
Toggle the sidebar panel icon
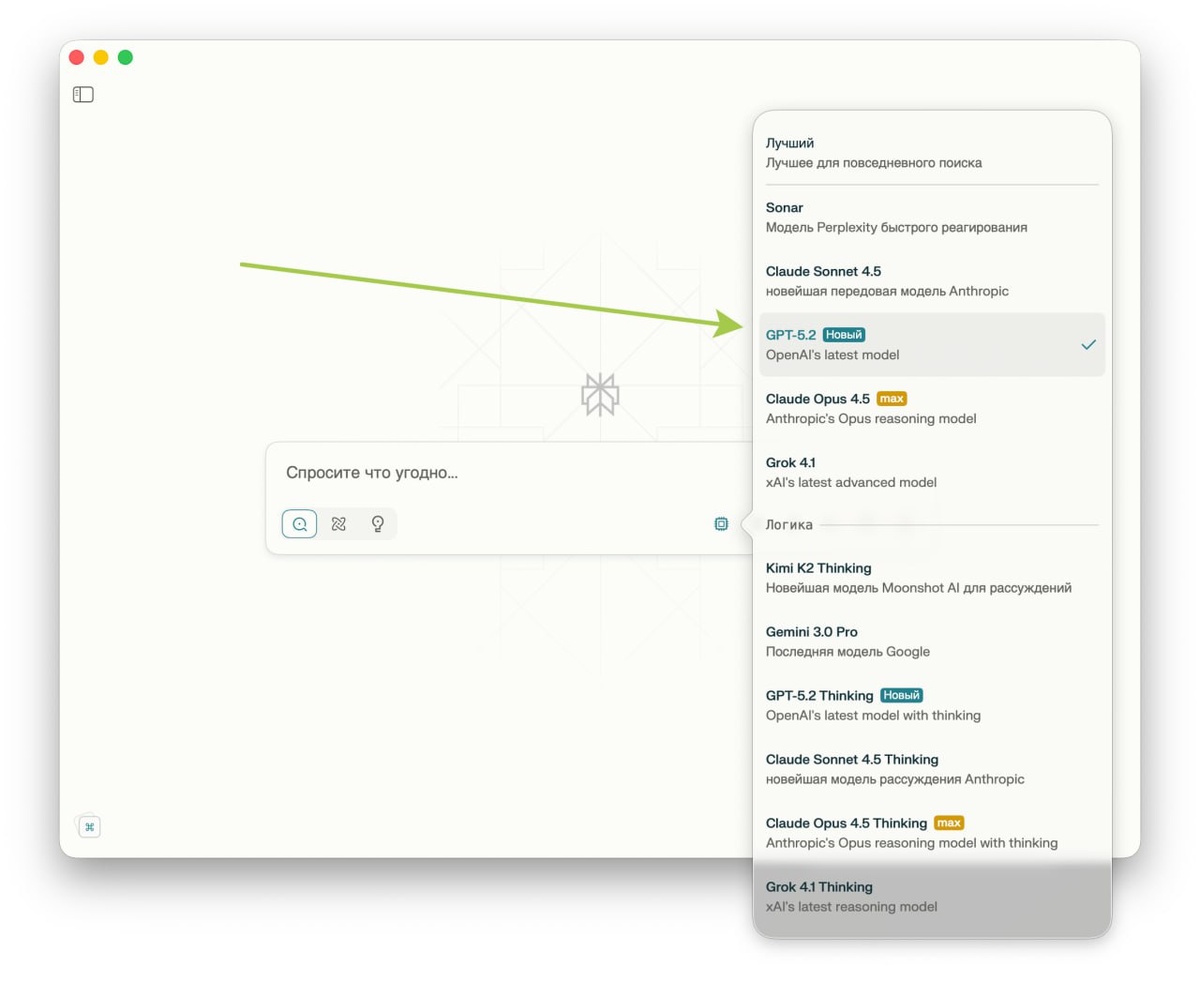83,95
